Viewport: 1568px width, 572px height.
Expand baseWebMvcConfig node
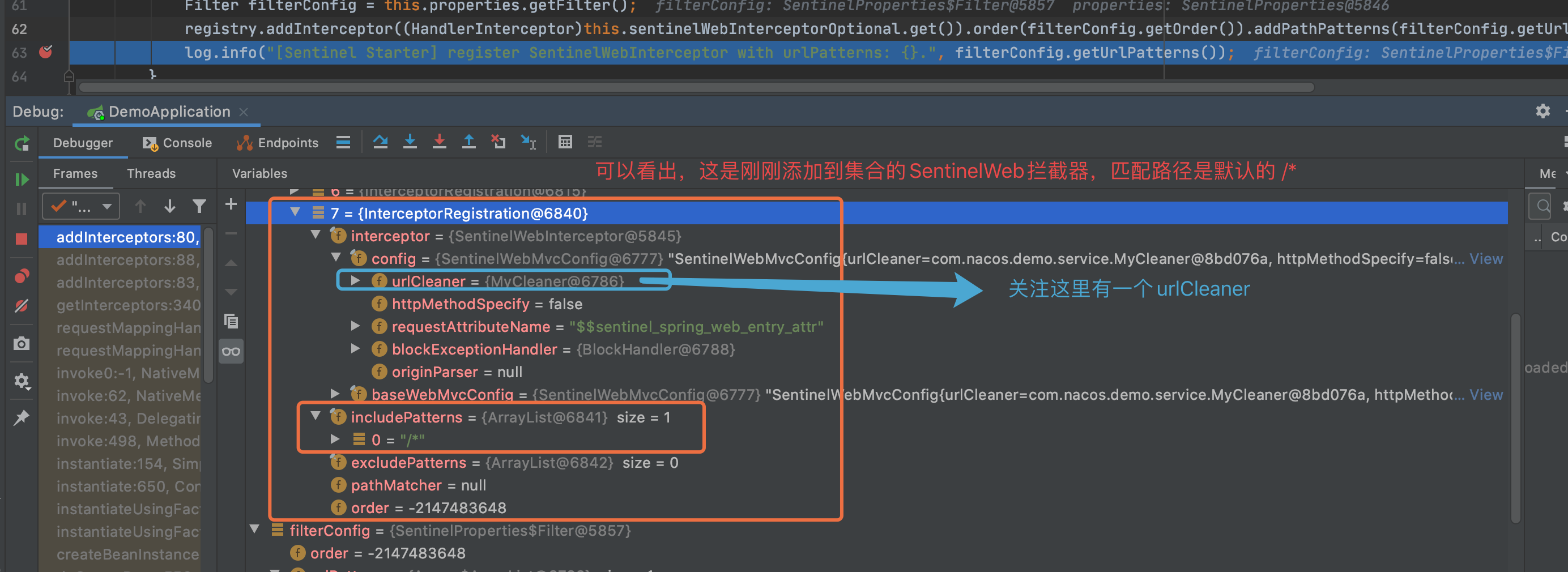coord(335,394)
